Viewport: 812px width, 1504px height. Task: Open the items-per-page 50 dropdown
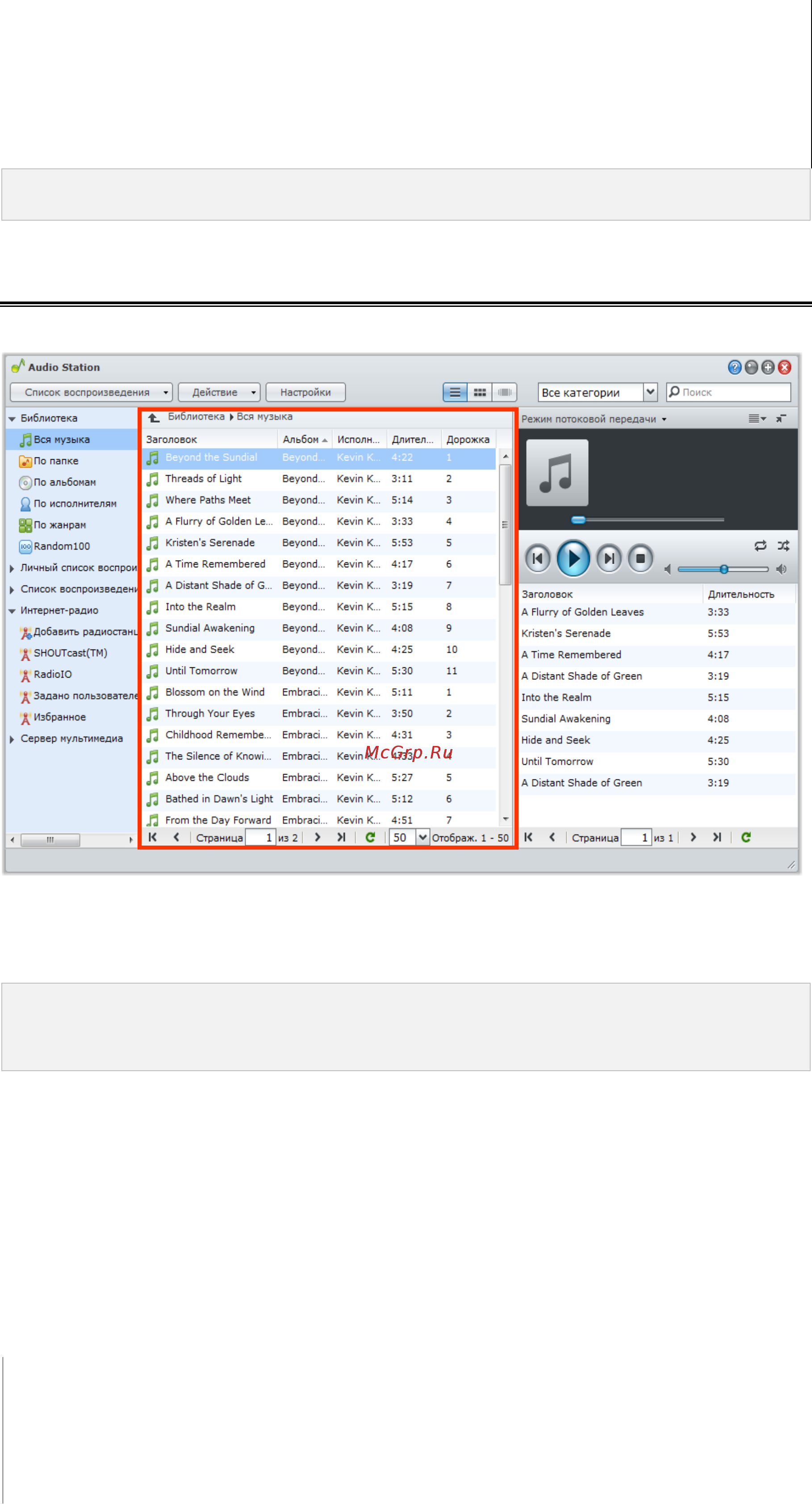pyautogui.click(x=423, y=837)
